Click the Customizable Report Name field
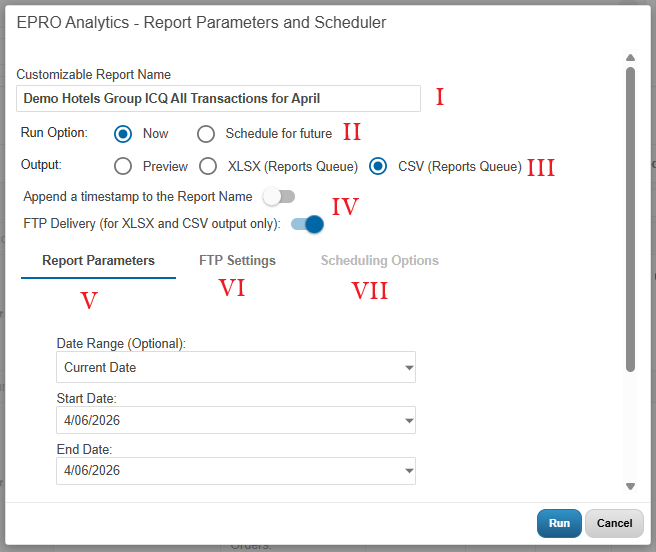This screenshot has width=656, height=552. (x=218, y=98)
